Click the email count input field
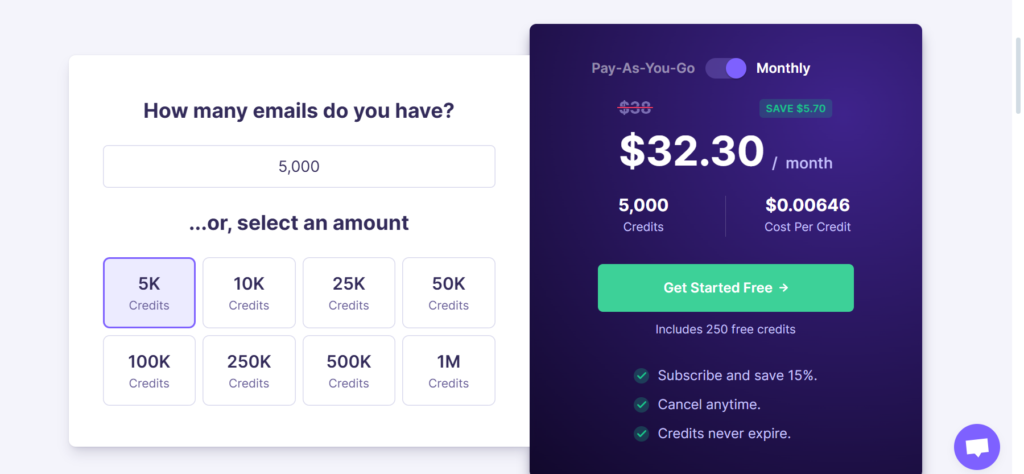The height and width of the screenshot is (474, 1024). point(299,166)
